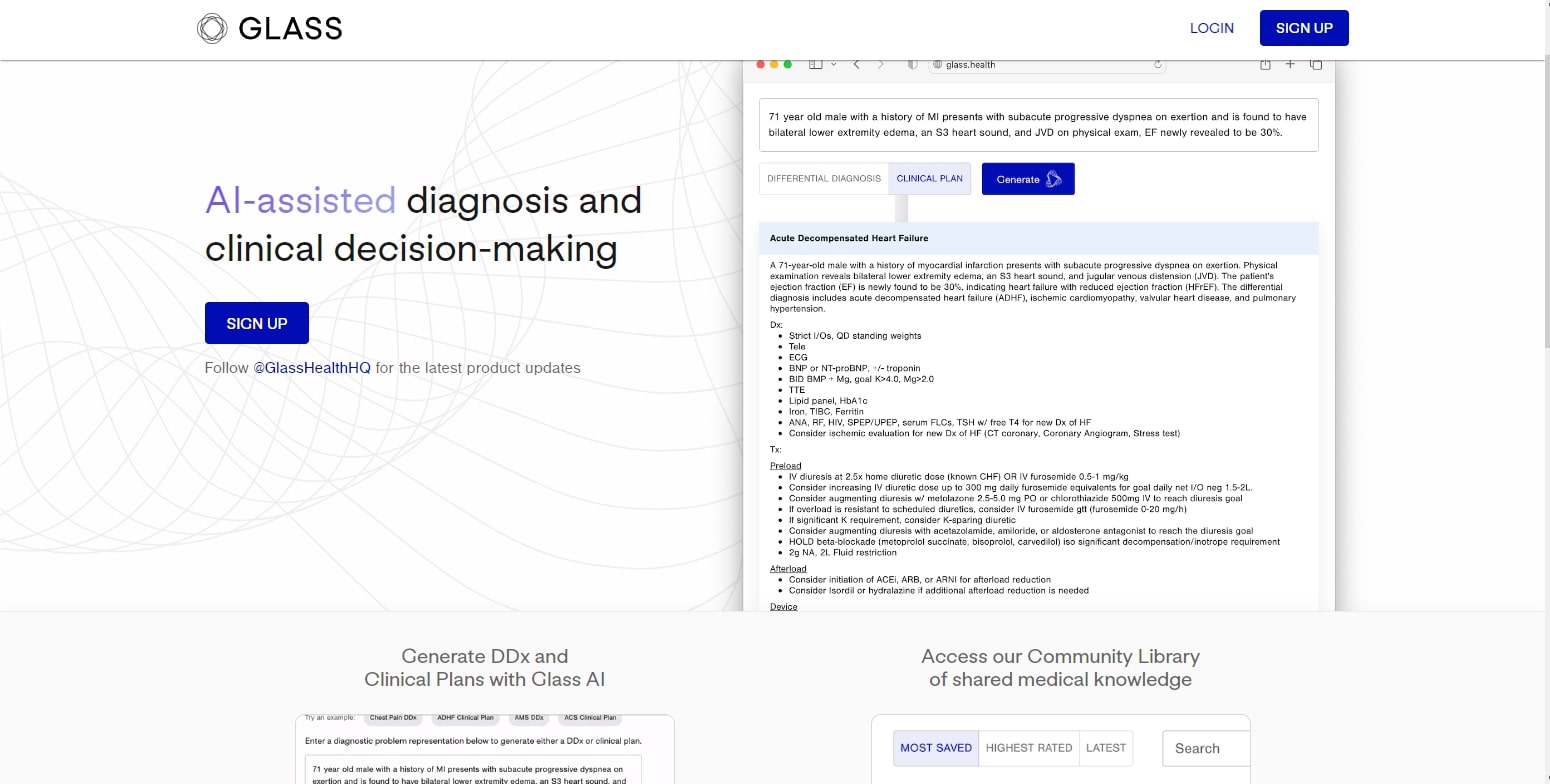The width and height of the screenshot is (1550, 784).
Task: Click the sidebar panel icon in browser mockup
Action: click(x=815, y=65)
